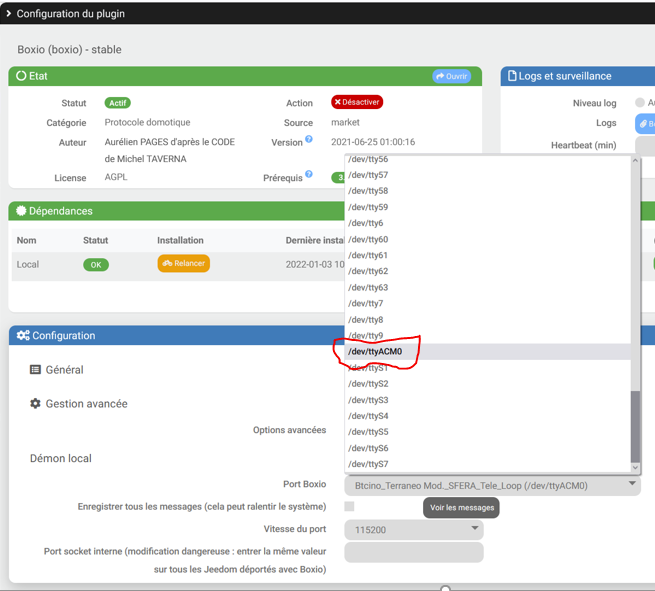
Task: Collapse the Configuration du plugin header chevron
Action: (8, 14)
